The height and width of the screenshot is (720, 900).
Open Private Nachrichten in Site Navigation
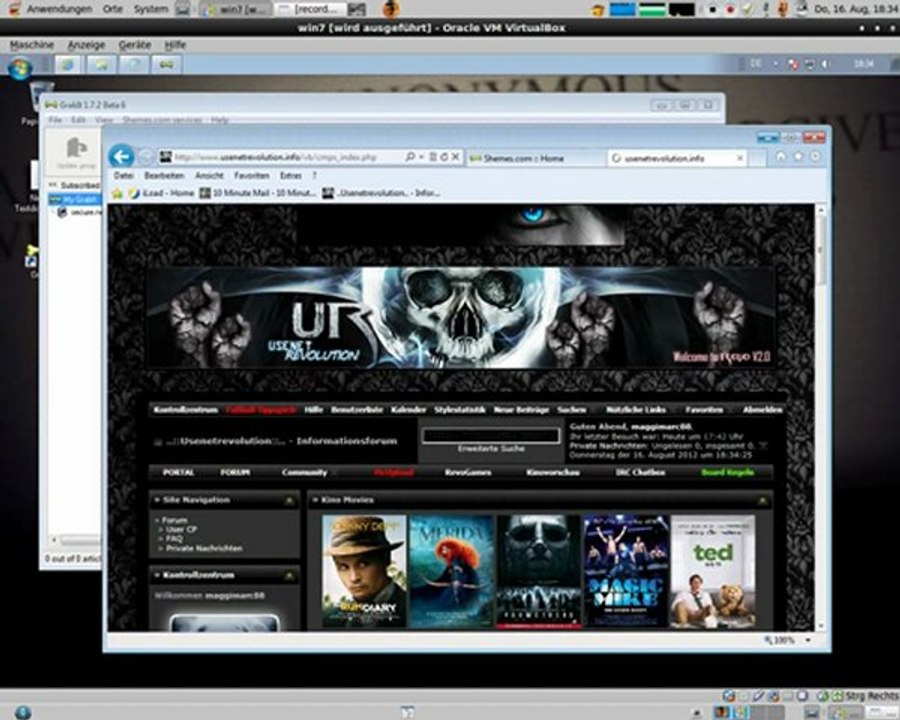tap(204, 548)
